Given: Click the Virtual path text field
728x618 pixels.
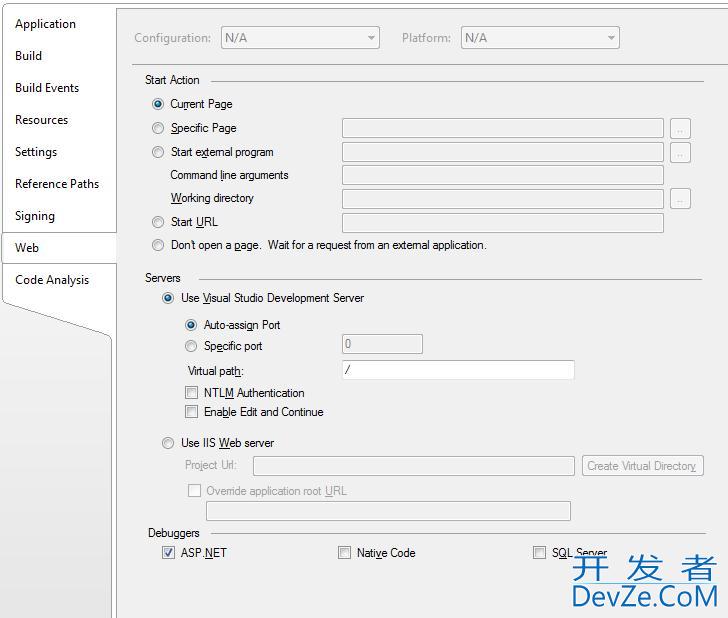Looking at the screenshot, I should [x=457, y=370].
